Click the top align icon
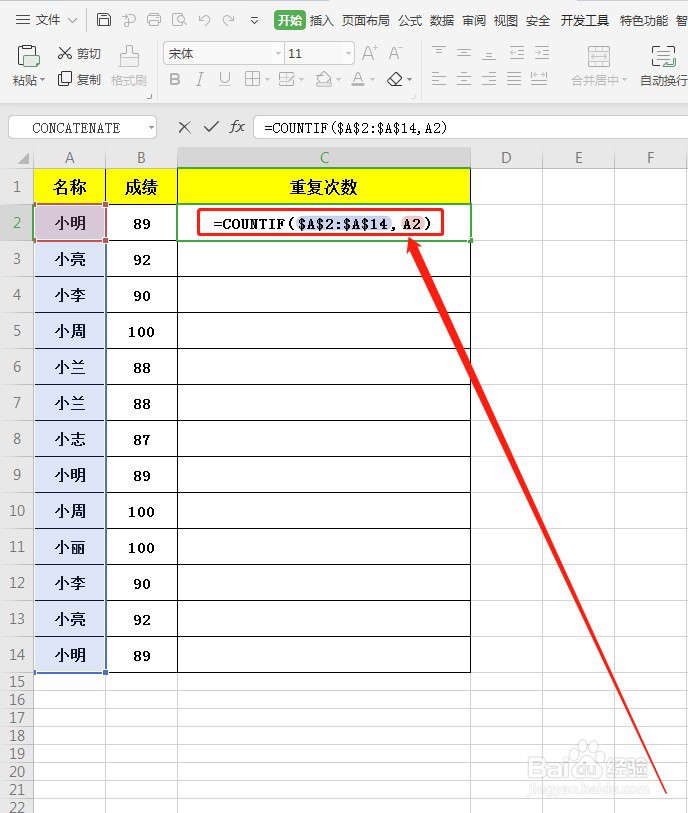688x813 pixels. pos(439,53)
